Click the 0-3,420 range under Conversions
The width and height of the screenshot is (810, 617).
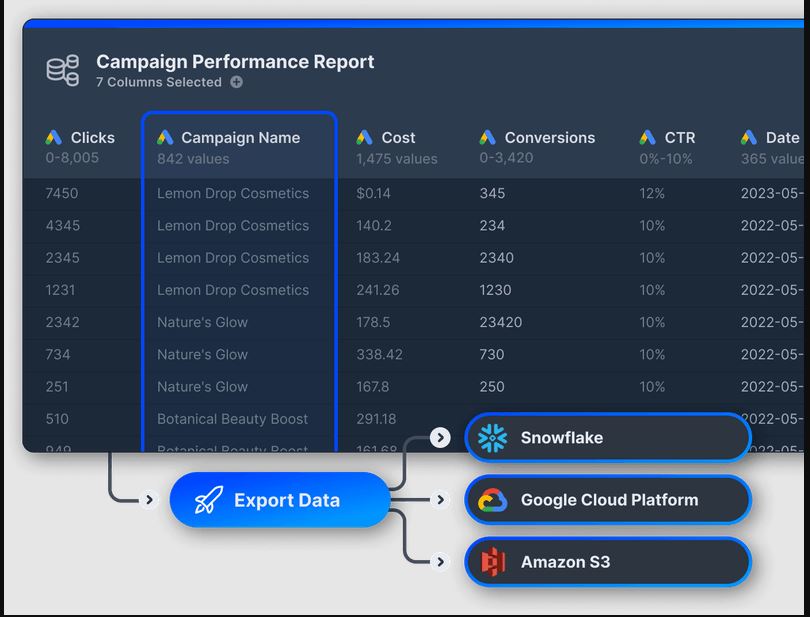click(x=506, y=158)
